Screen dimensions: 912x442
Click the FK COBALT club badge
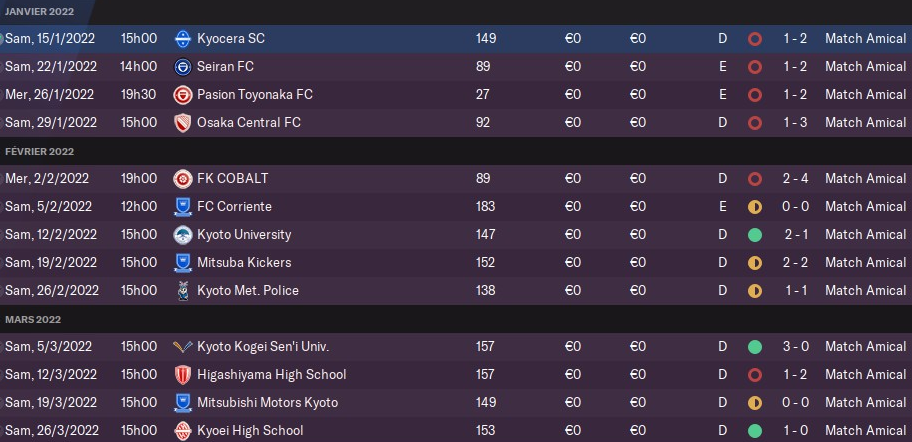coord(182,179)
